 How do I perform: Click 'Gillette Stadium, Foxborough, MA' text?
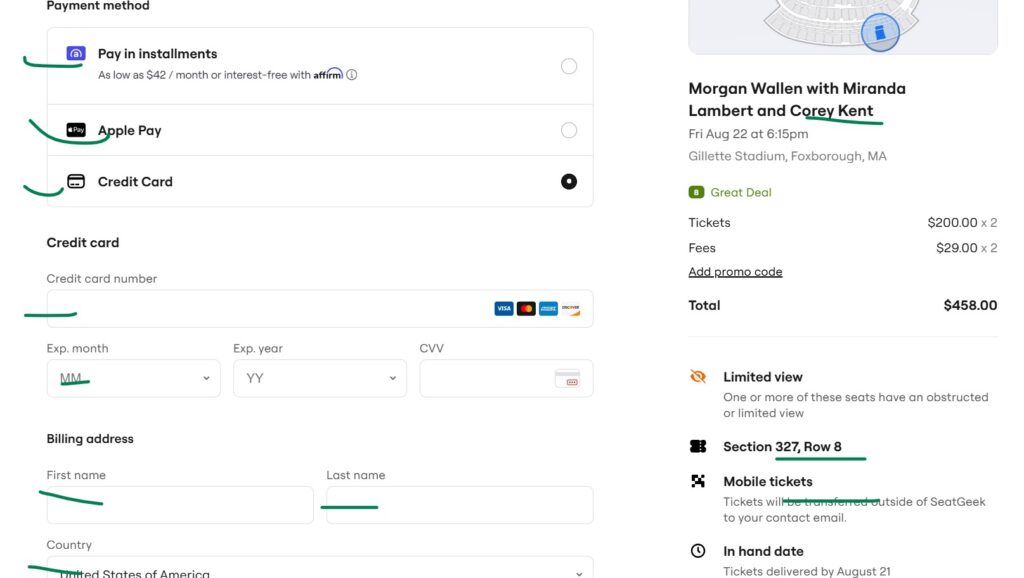pyautogui.click(x=788, y=156)
